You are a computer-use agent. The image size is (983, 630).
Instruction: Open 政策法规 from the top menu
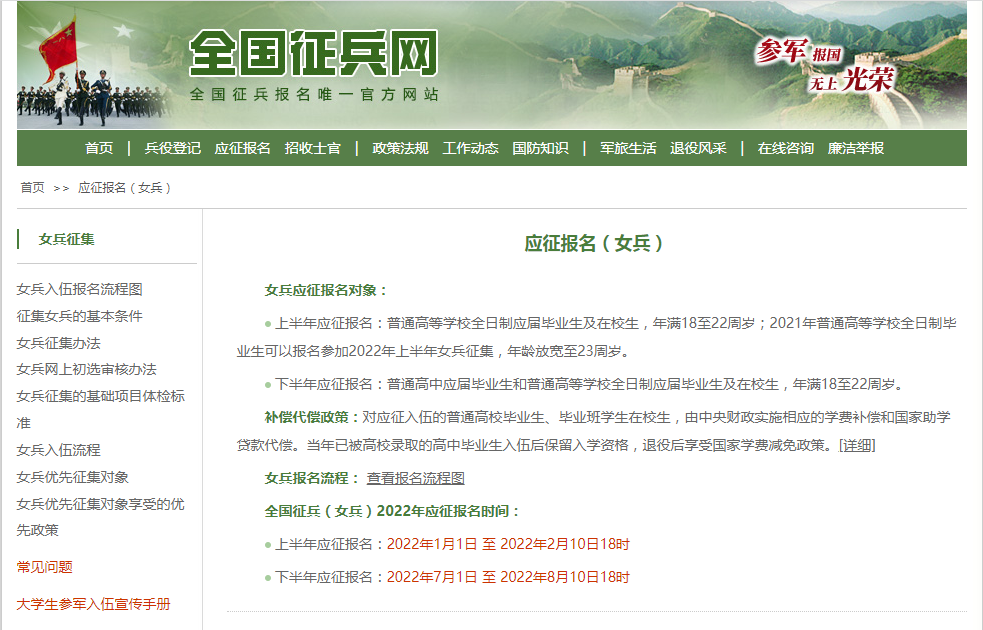(400, 148)
